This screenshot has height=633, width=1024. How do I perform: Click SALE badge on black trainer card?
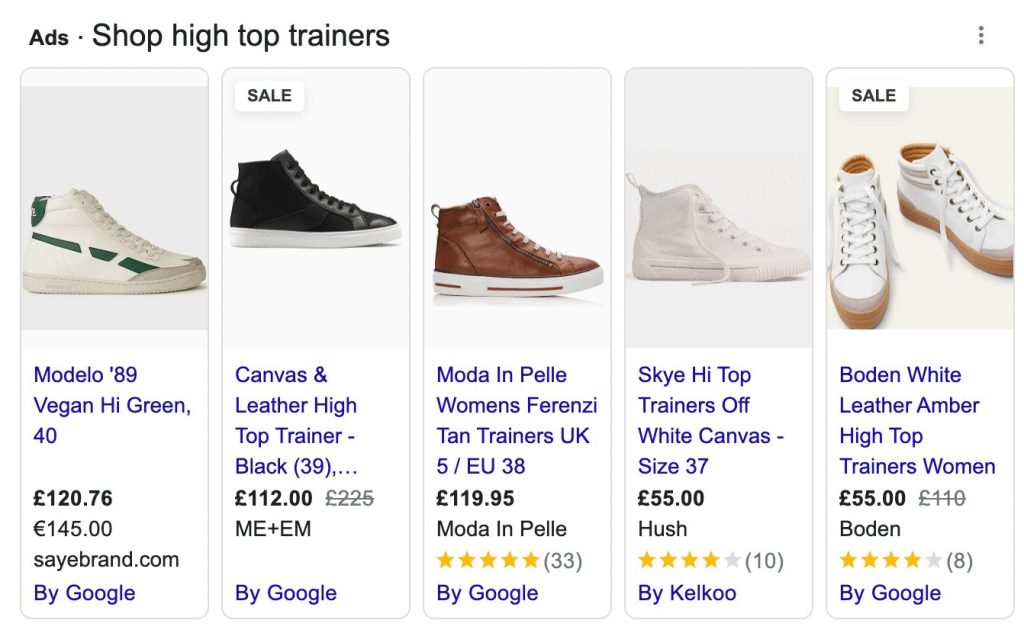click(269, 95)
